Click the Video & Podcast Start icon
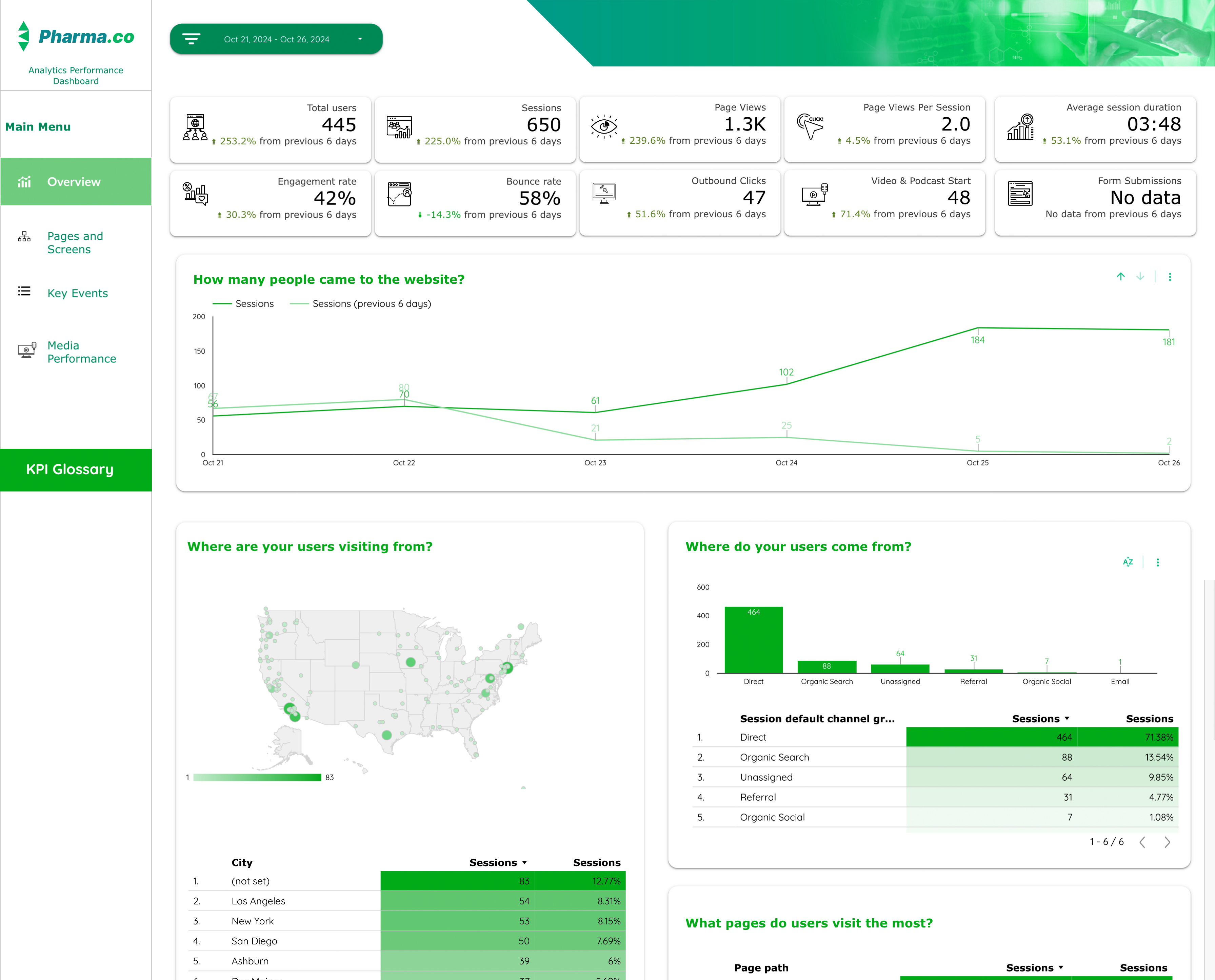 point(815,195)
